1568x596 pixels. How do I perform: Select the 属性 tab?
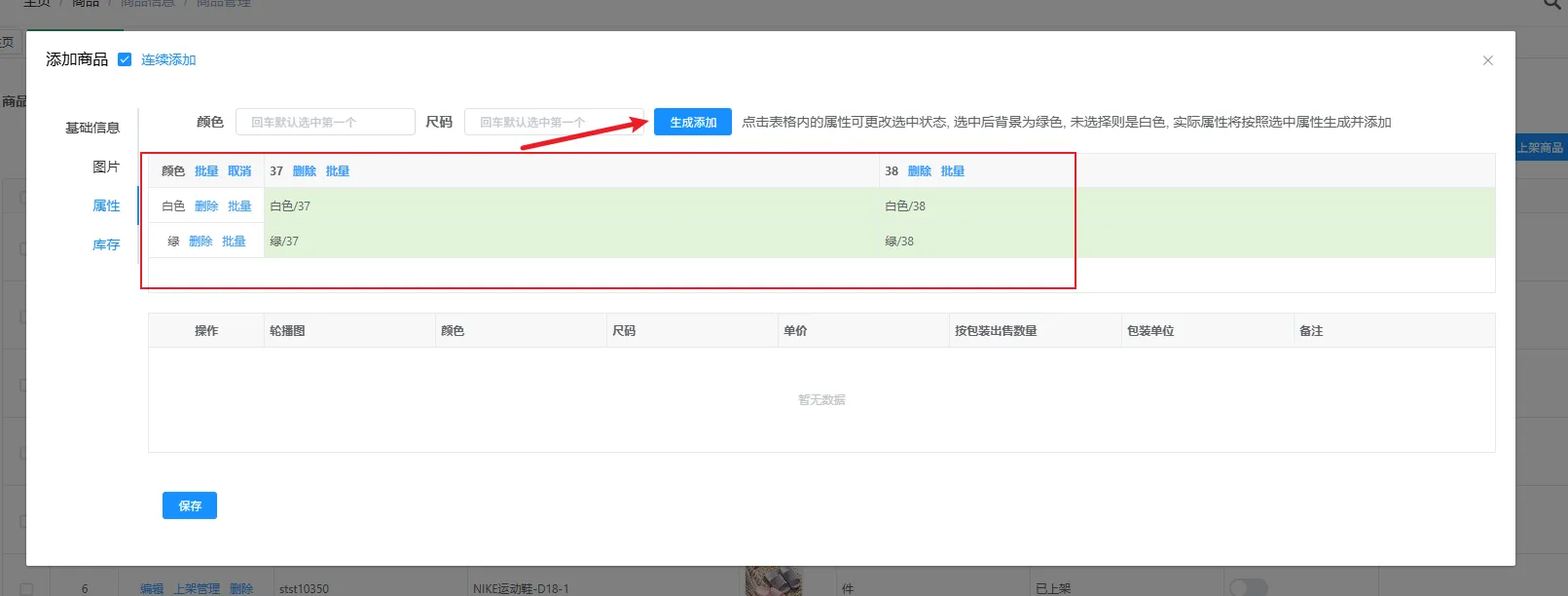click(x=106, y=205)
